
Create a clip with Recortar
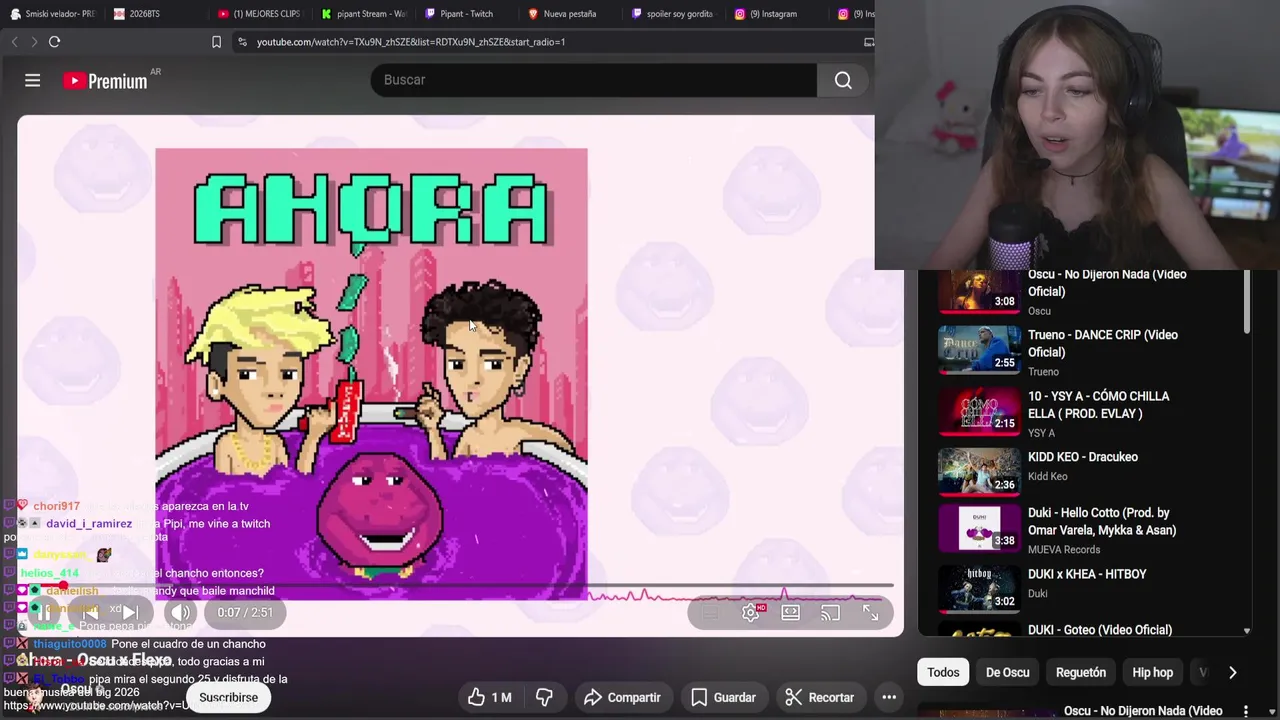819,697
